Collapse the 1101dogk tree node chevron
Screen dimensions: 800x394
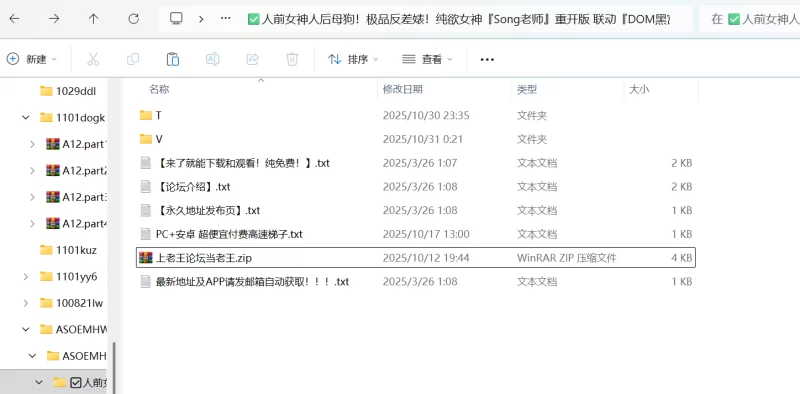[x=26, y=118]
